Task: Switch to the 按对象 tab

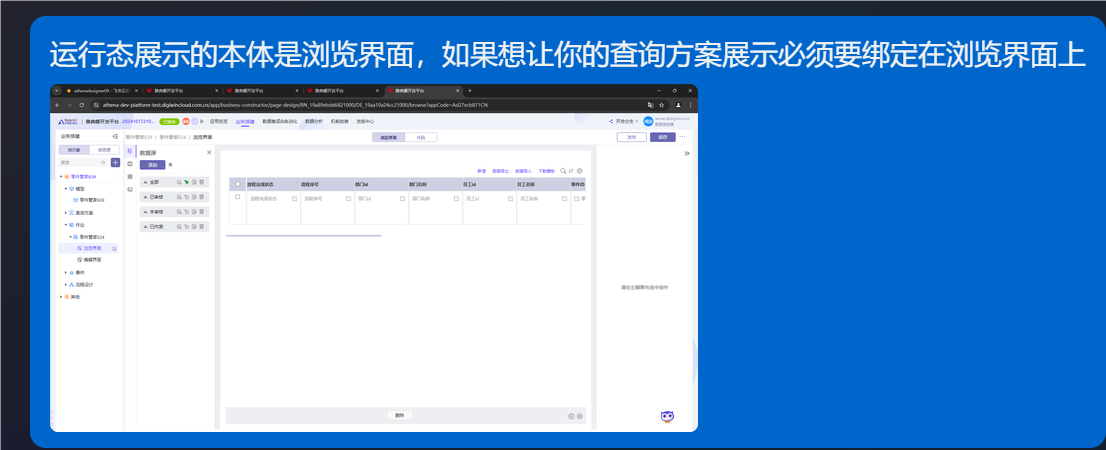Action: coord(74,150)
